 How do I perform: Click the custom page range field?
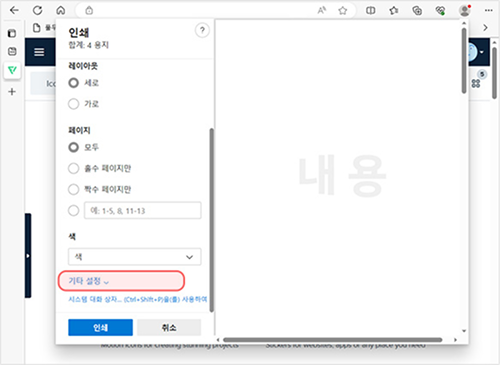point(143,210)
